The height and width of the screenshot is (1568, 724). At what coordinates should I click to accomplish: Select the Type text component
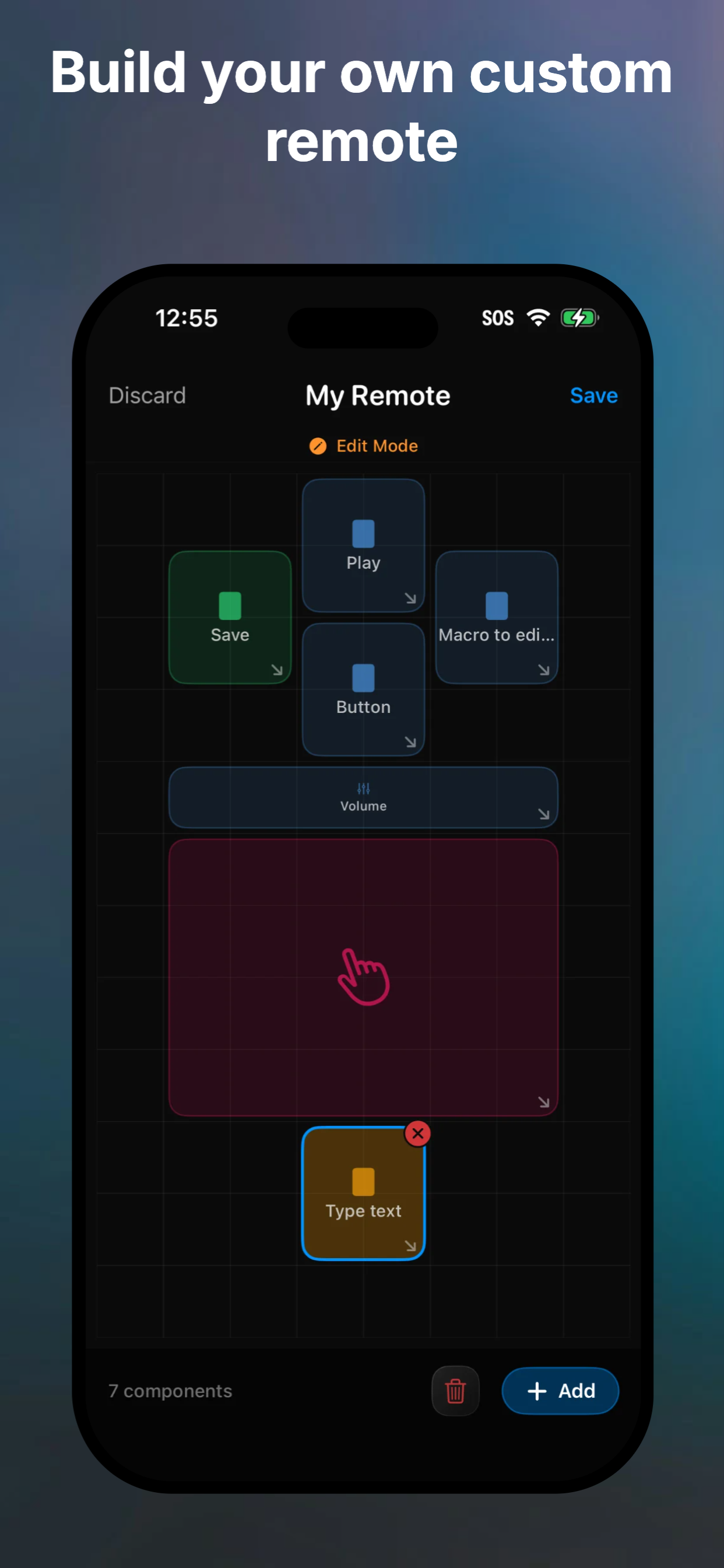363,1193
